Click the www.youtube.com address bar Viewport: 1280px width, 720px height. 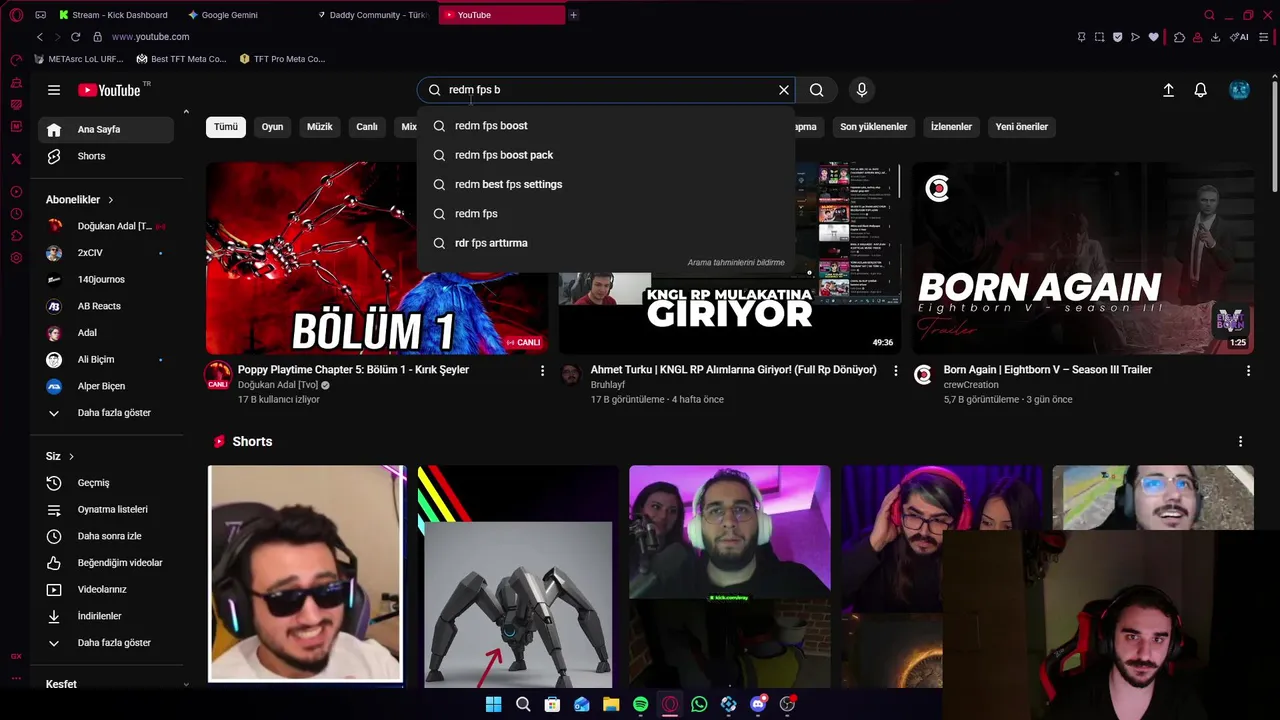point(150,37)
